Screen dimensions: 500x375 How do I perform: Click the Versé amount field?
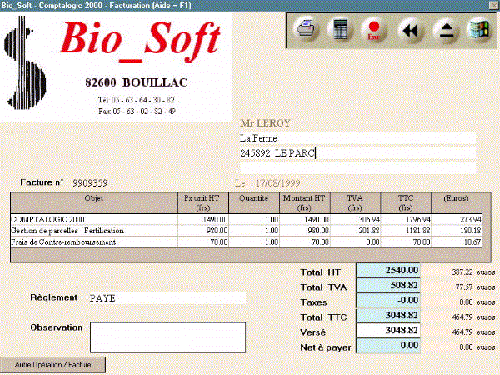point(388,330)
